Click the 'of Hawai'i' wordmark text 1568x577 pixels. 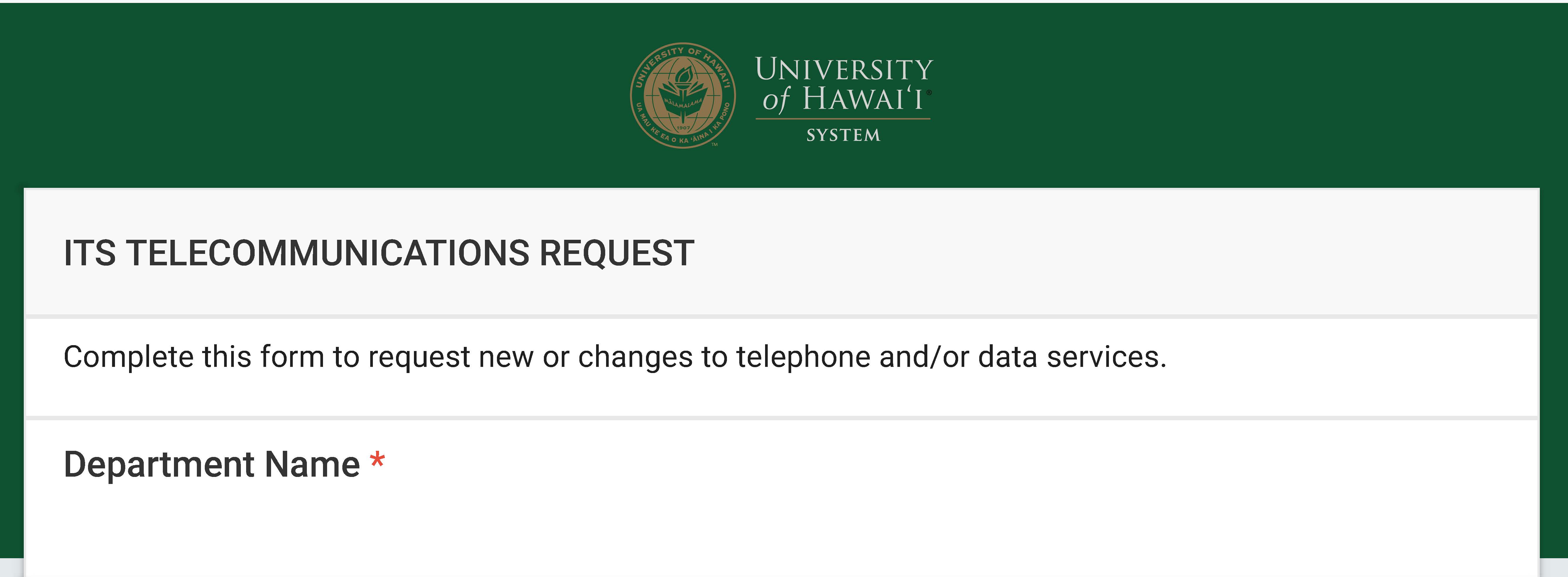pos(843,99)
